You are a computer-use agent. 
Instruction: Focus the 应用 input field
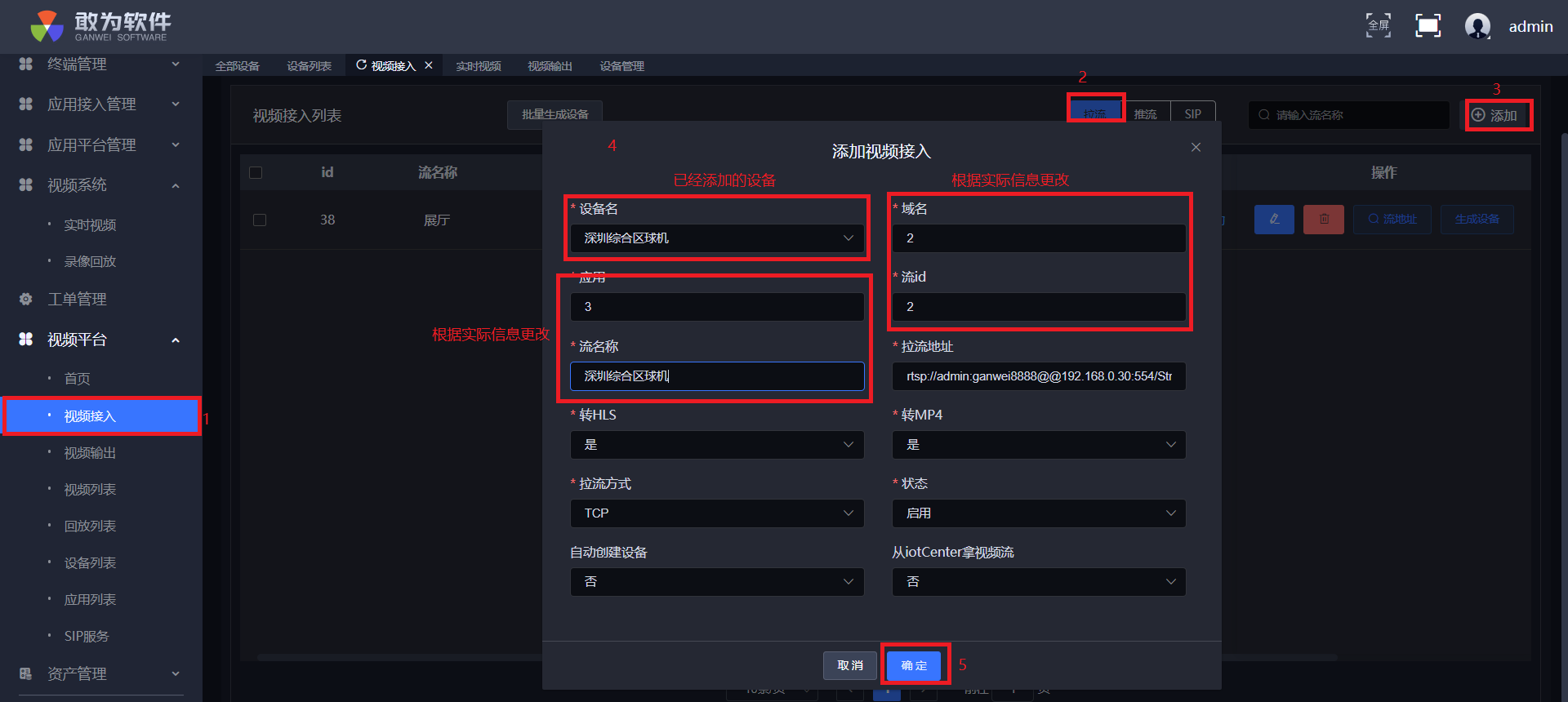(717, 307)
